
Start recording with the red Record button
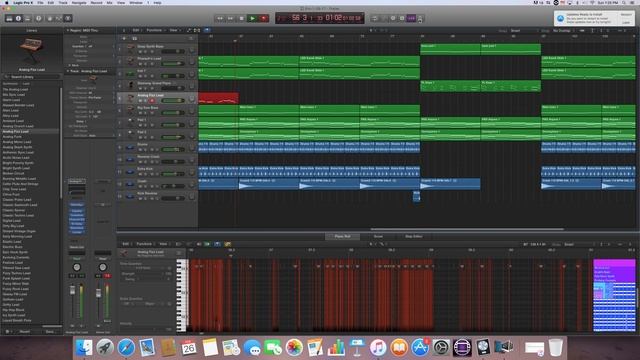pos(264,18)
